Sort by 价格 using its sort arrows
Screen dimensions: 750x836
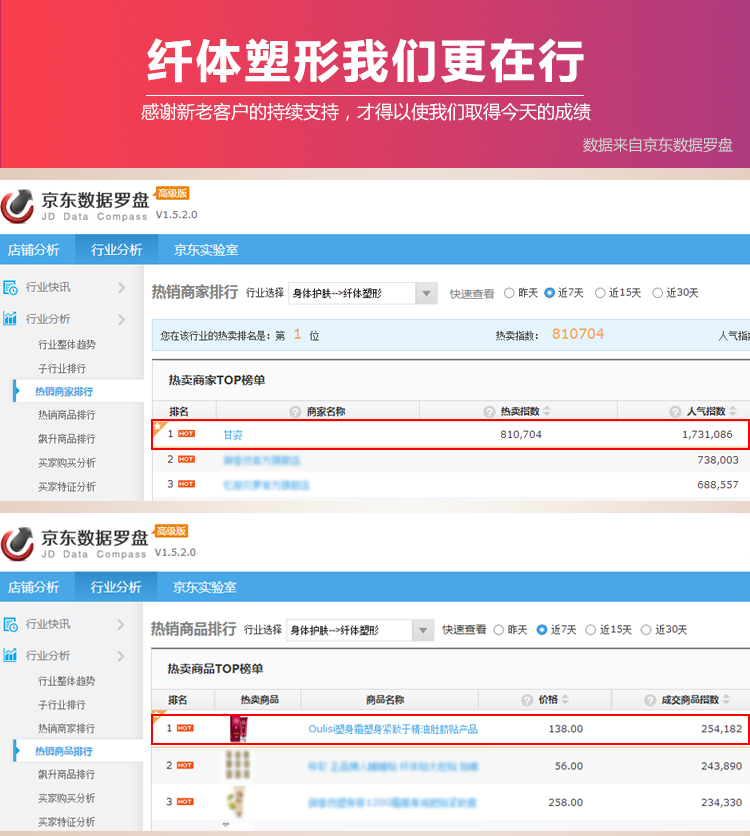click(x=565, y=700)
